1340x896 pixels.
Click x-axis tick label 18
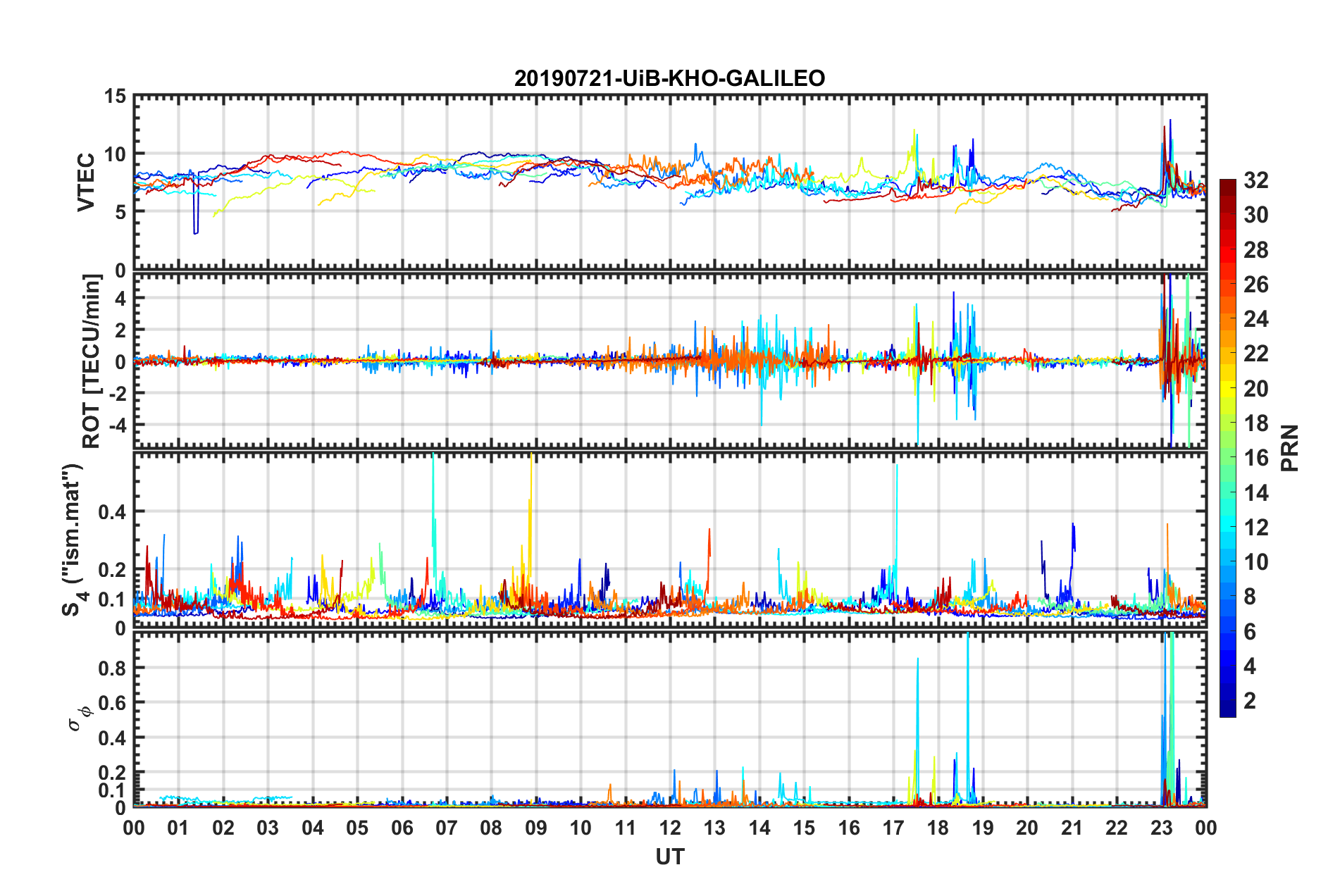pos(938,828)
